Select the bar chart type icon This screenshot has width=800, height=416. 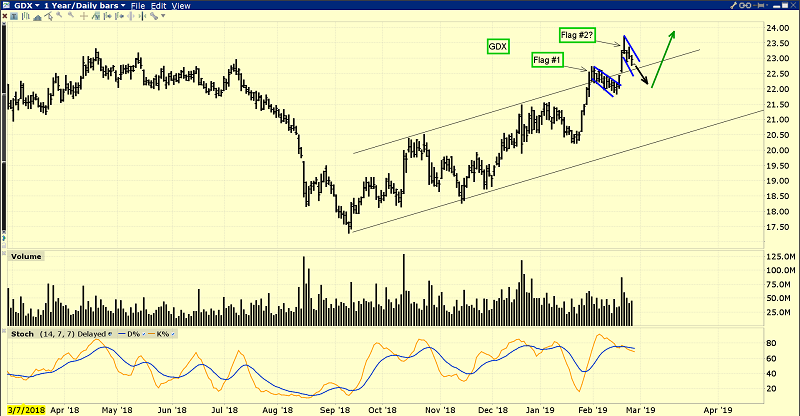coord(26,16)
